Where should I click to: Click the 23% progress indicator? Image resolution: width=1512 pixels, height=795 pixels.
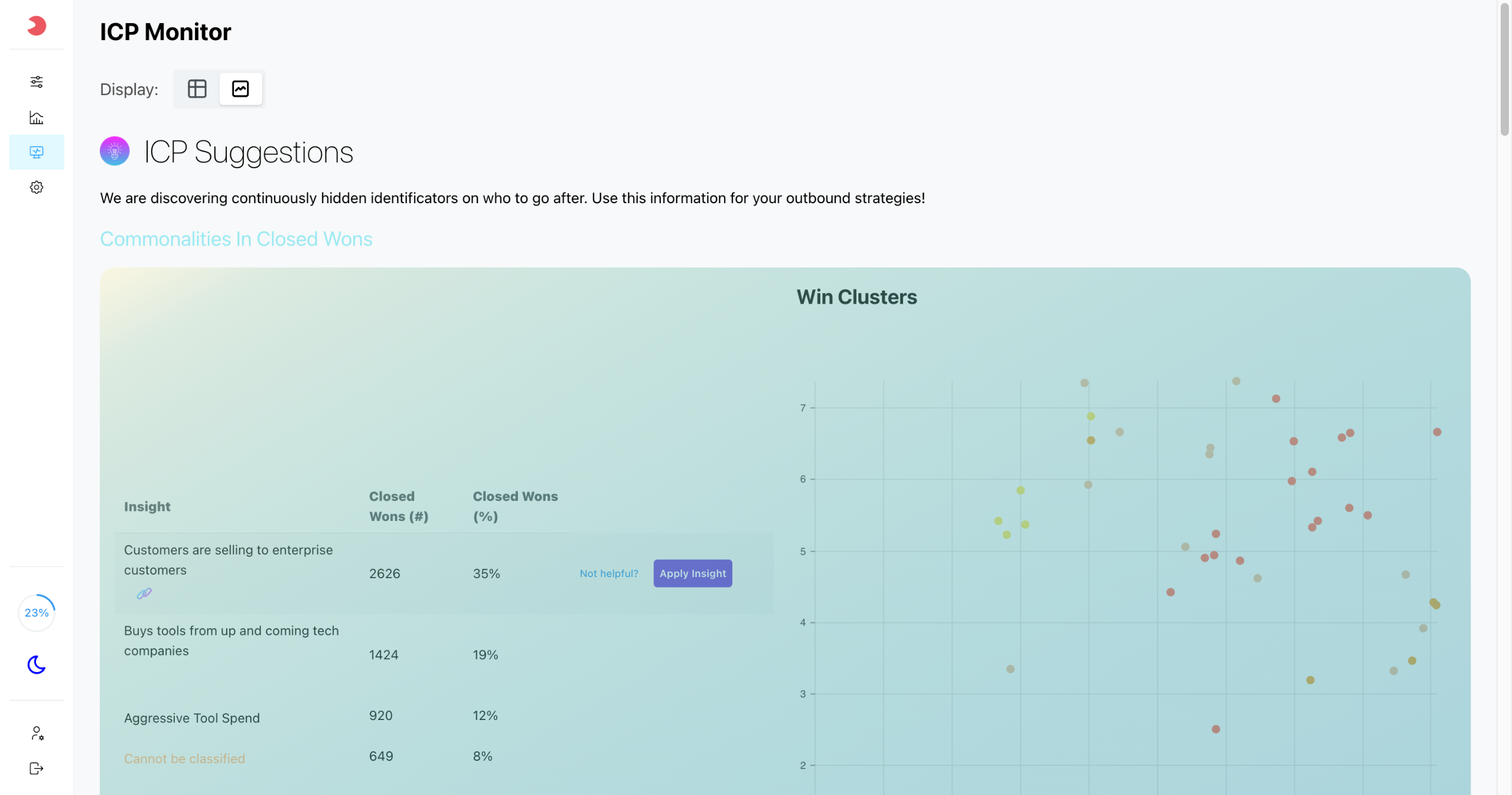(x=37, y=612)
